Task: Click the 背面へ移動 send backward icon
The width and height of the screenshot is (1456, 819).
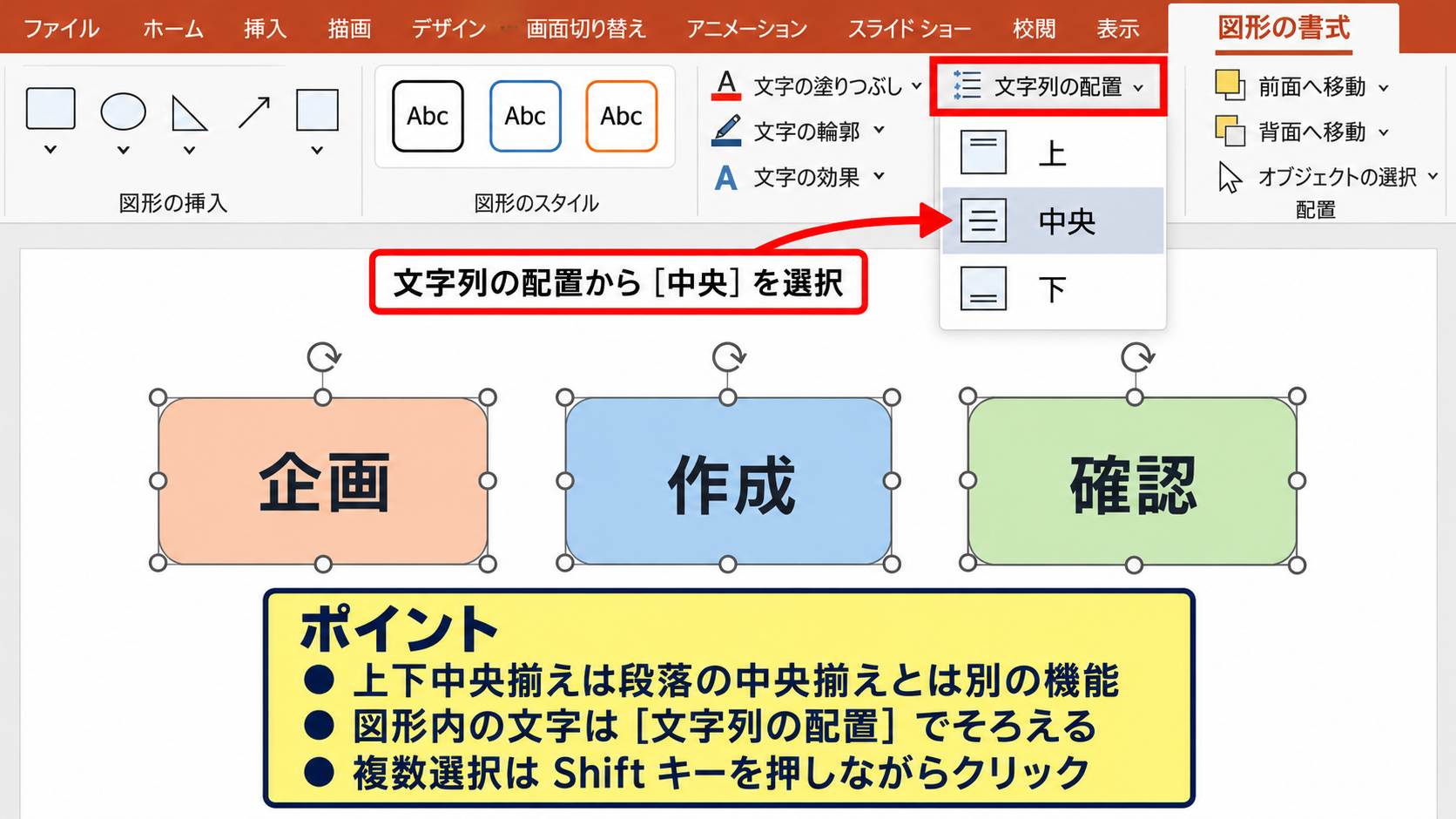Action: [x=1230, y=132]
